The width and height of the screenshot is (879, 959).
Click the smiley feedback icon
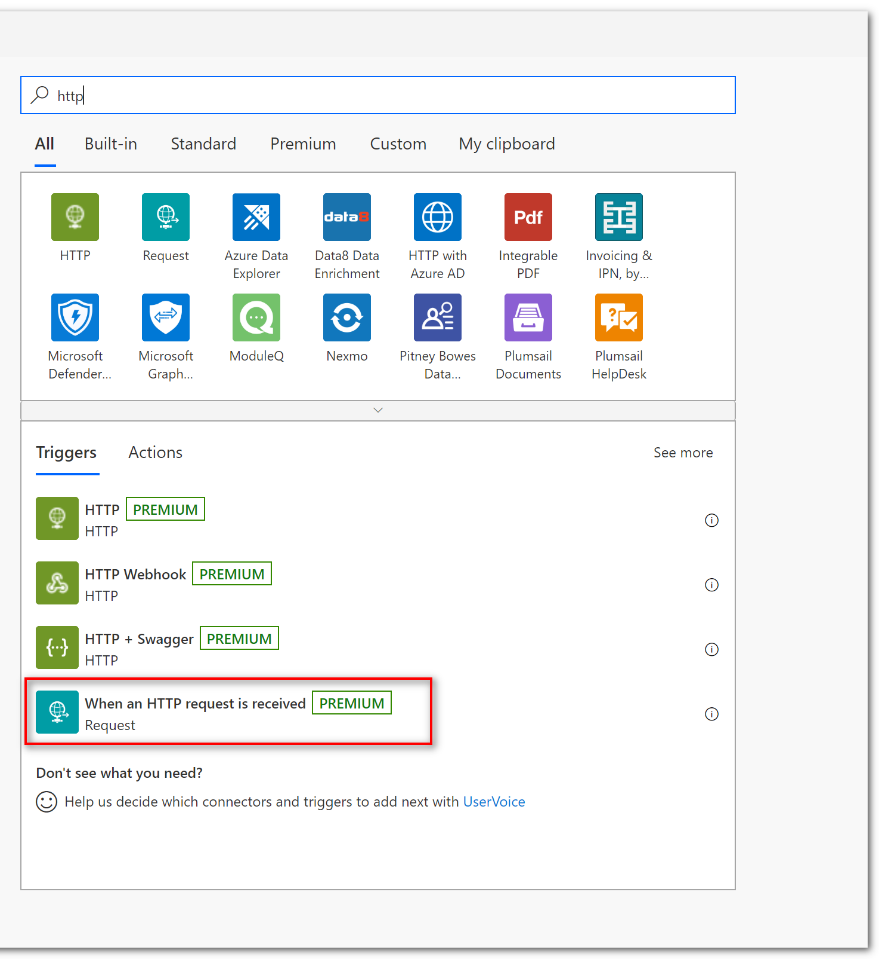click(46, 802)
